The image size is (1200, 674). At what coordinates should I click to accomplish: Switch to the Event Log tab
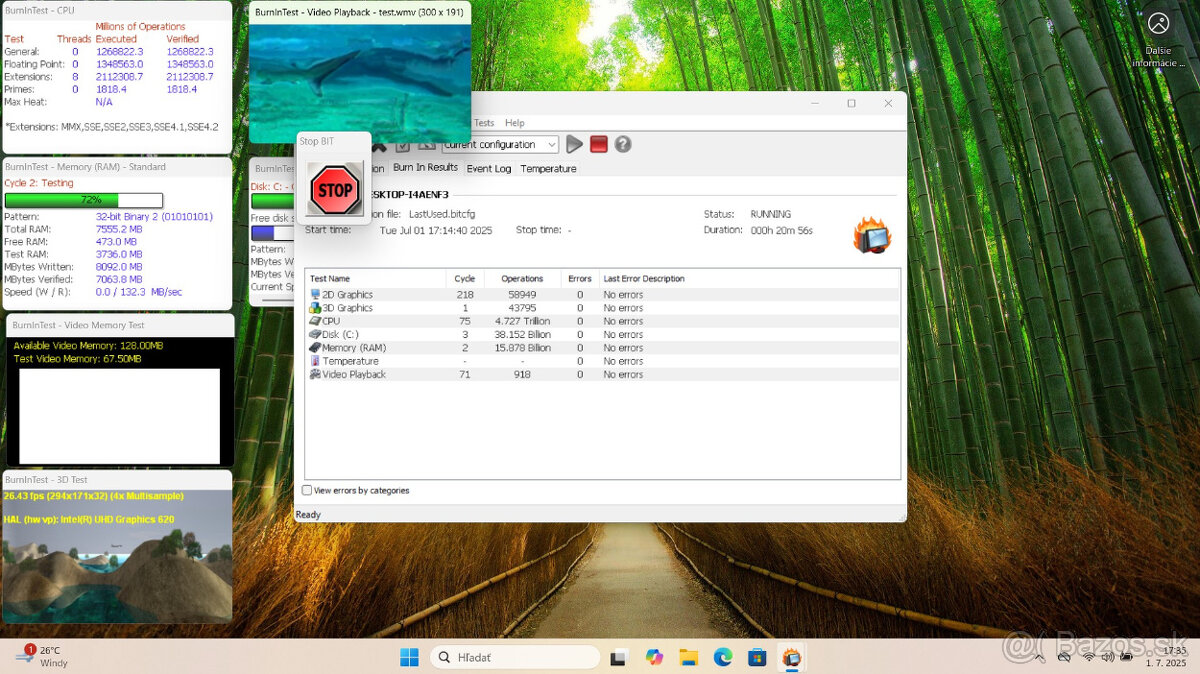click(x=489, y=168)
